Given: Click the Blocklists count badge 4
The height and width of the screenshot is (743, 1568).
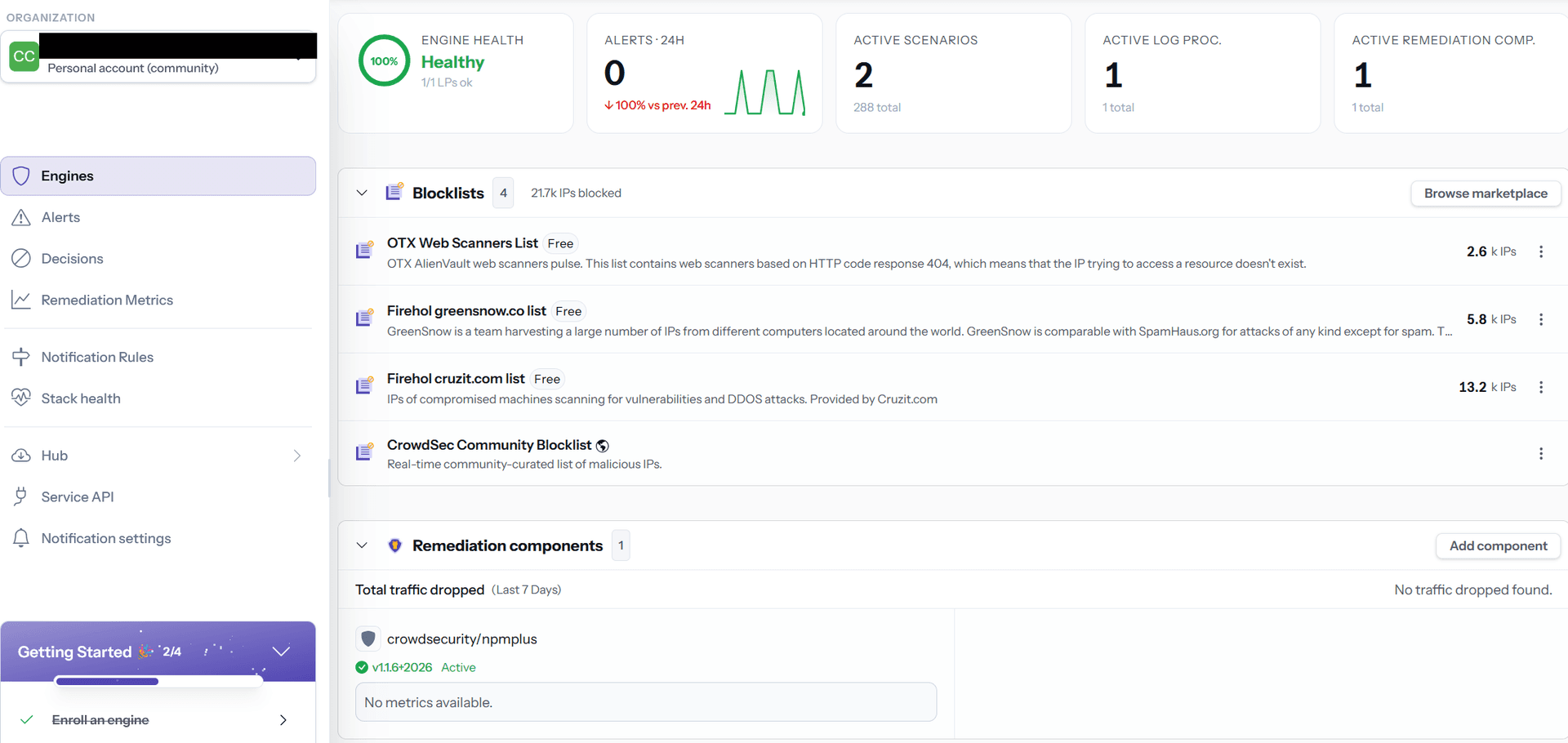Looking at the screenshot, I should tap(503, 193).
